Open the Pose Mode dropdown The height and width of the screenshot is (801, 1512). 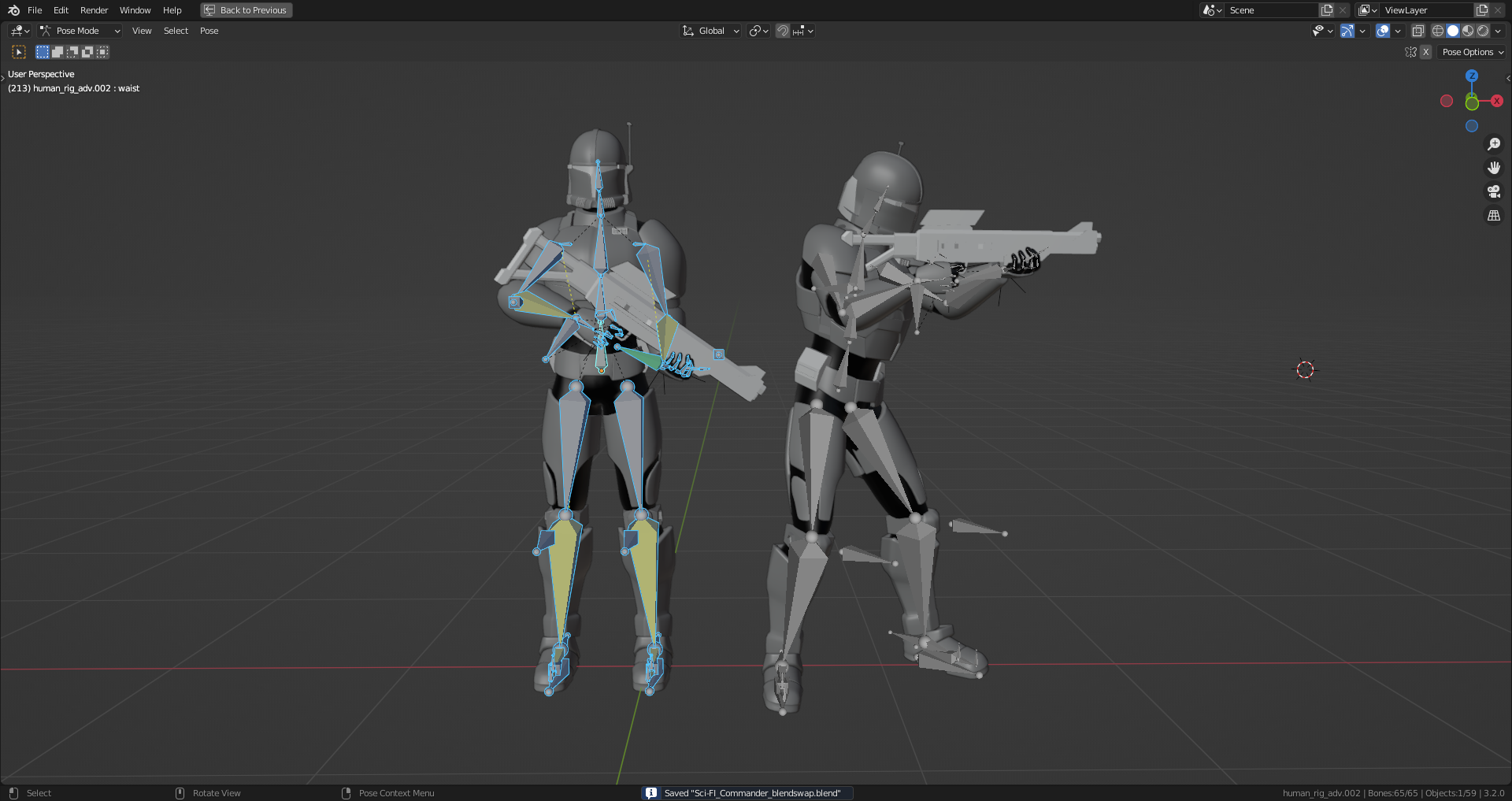[x=79, y=31]
